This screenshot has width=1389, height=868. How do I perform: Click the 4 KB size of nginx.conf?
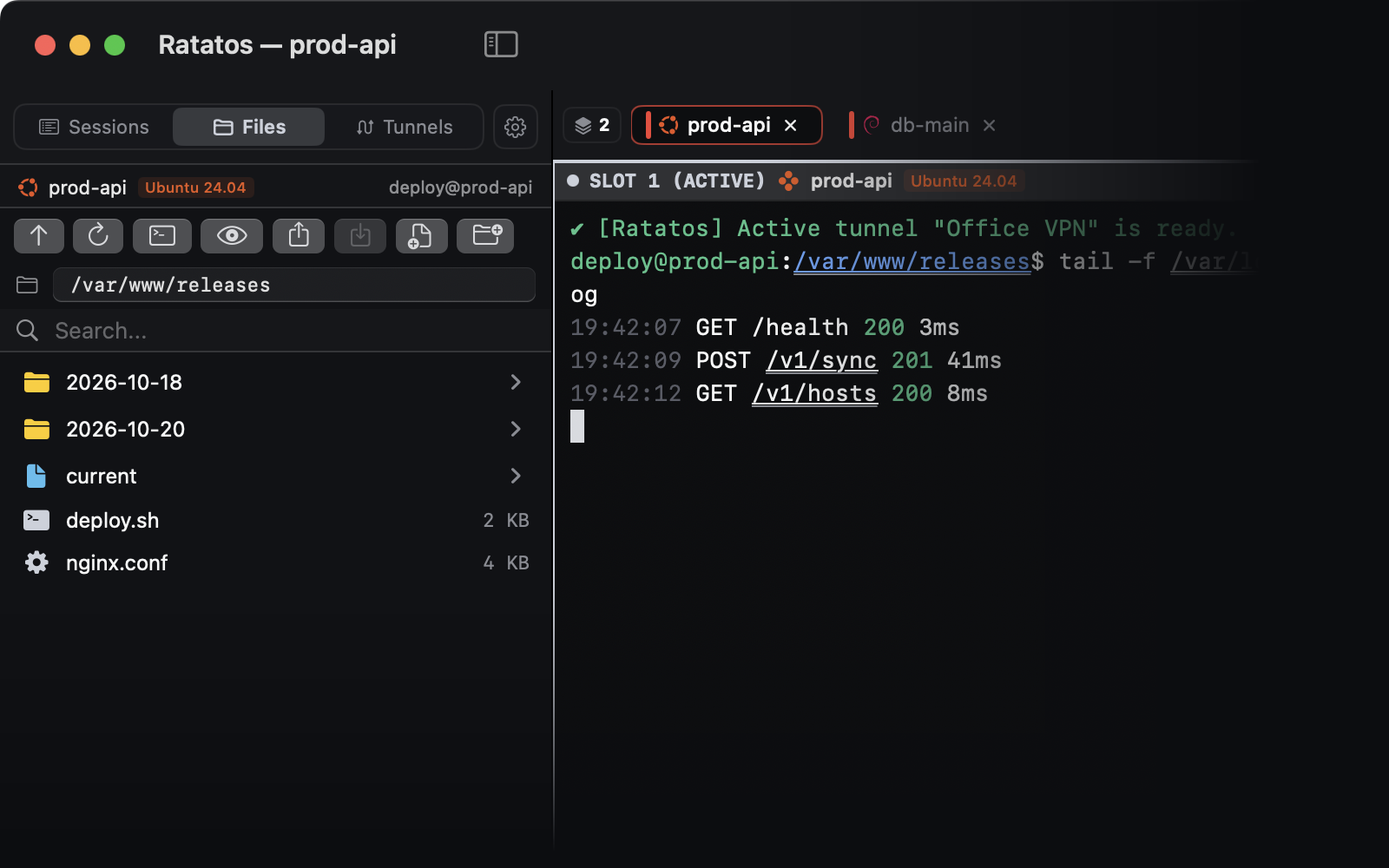(506, 562)
